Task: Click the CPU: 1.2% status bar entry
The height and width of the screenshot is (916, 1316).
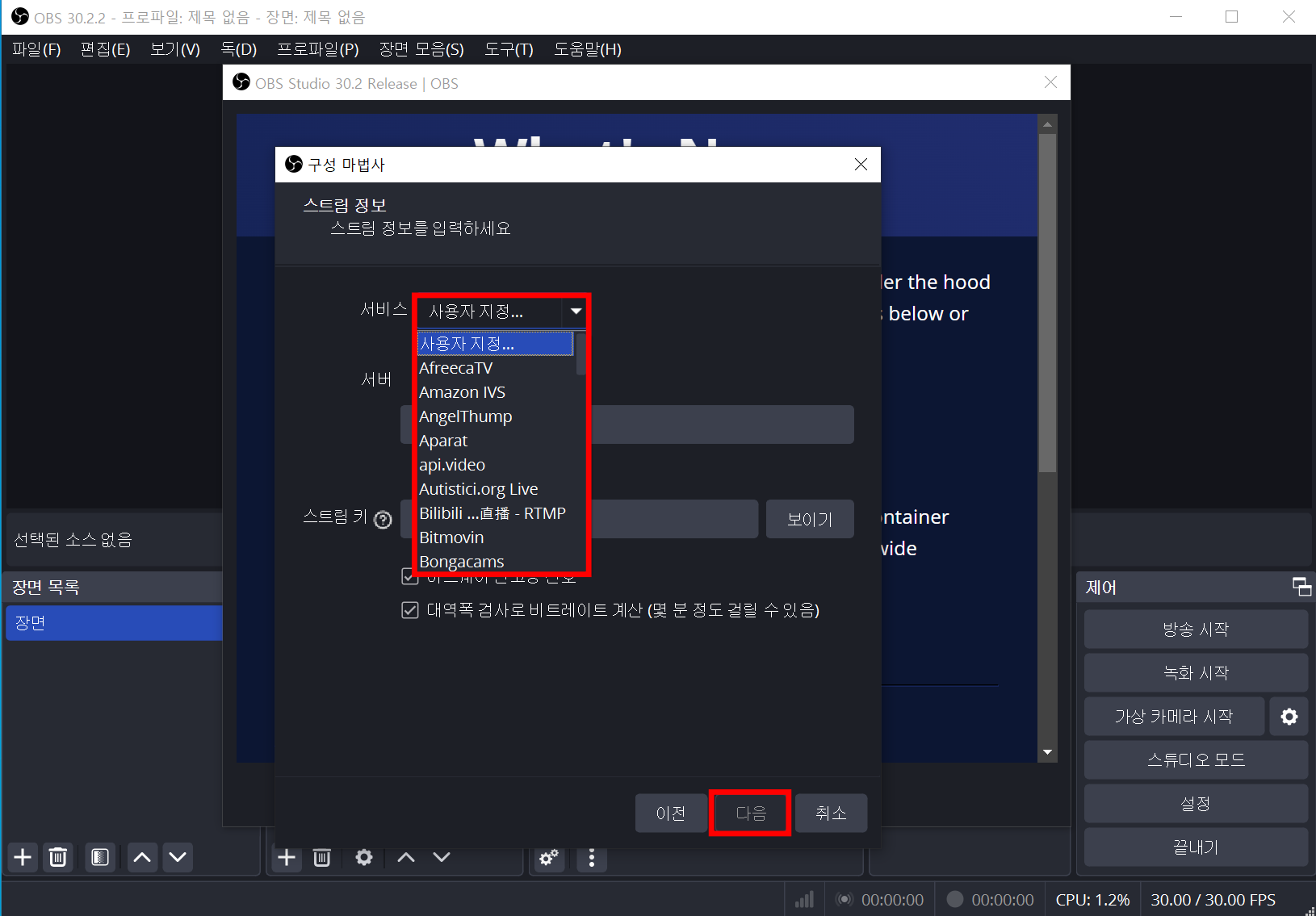Action: [1092, 900]
